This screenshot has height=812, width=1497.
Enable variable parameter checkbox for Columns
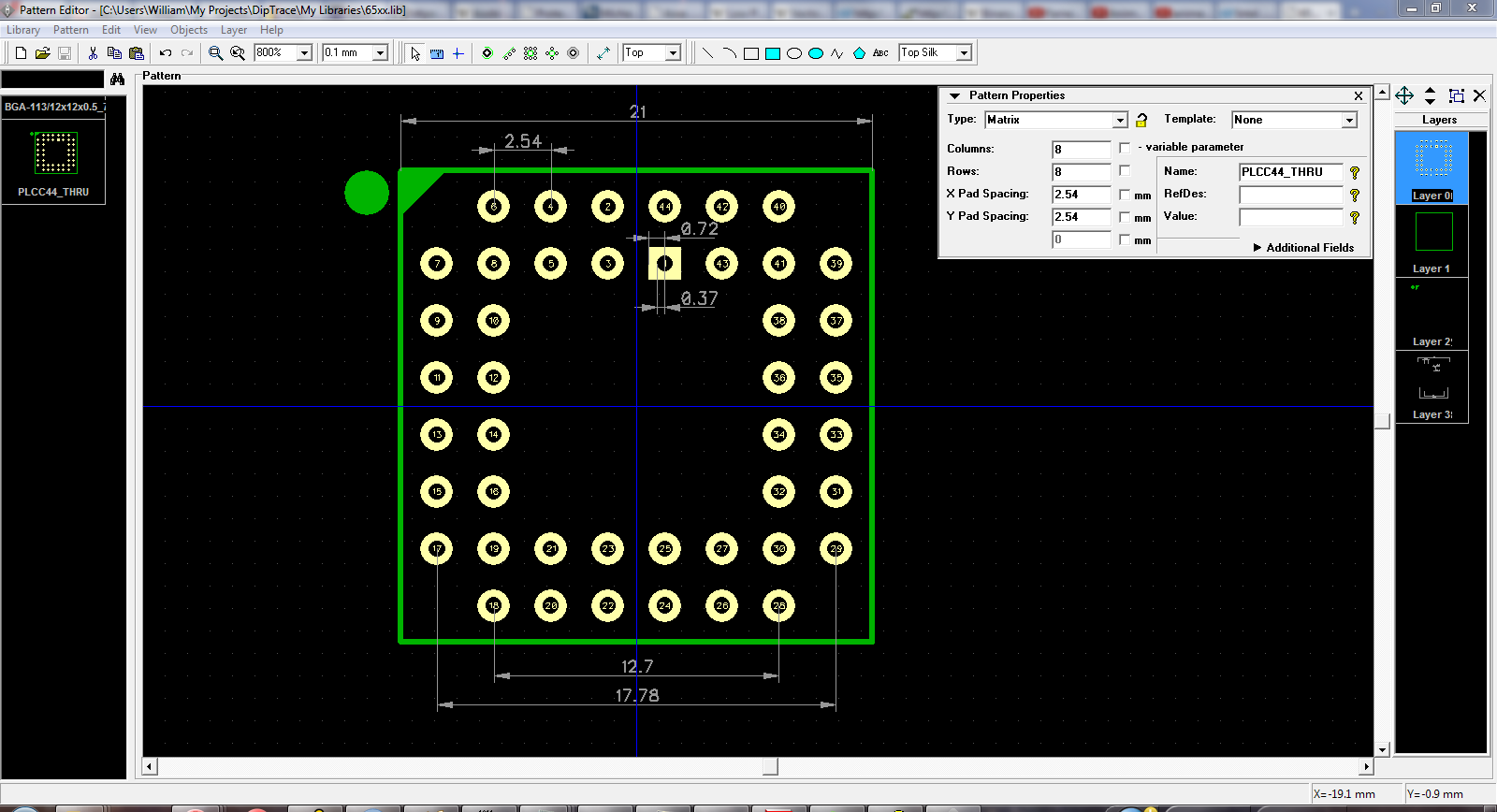[x=1125, y=148]
